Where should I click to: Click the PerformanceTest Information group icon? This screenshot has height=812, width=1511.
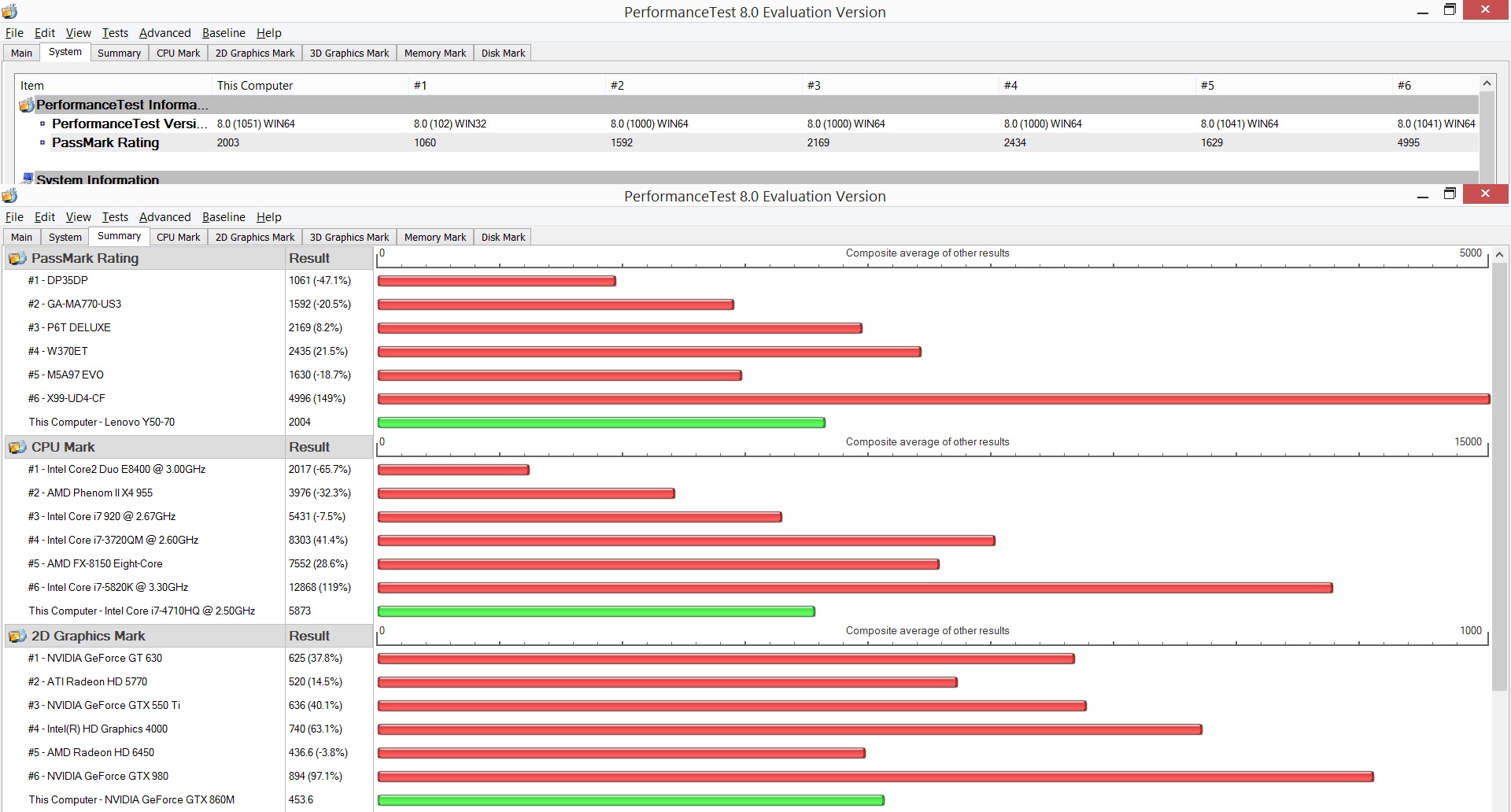tap(27, 105)
